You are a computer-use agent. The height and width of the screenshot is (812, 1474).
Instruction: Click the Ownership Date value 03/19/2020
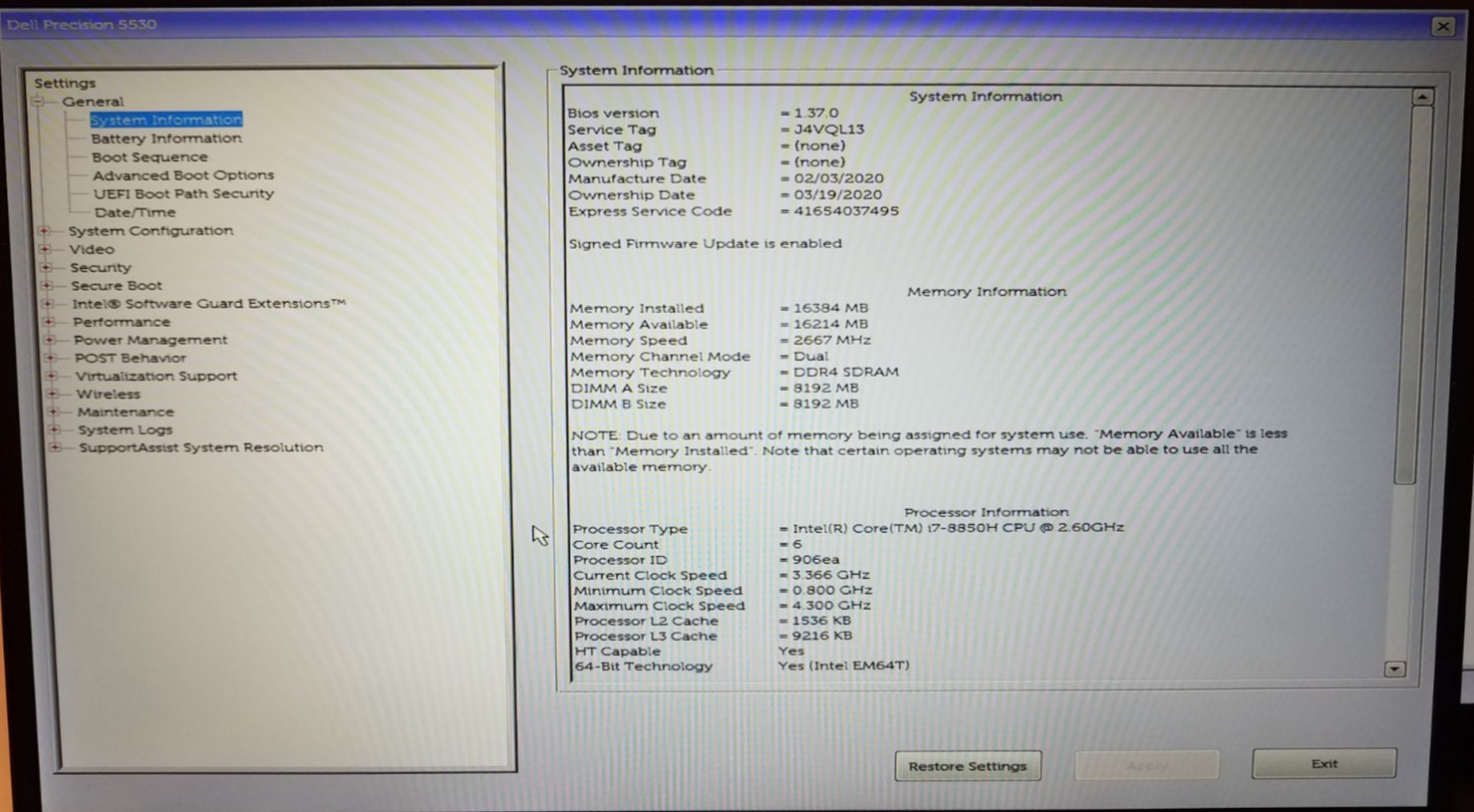pos(837,194)
